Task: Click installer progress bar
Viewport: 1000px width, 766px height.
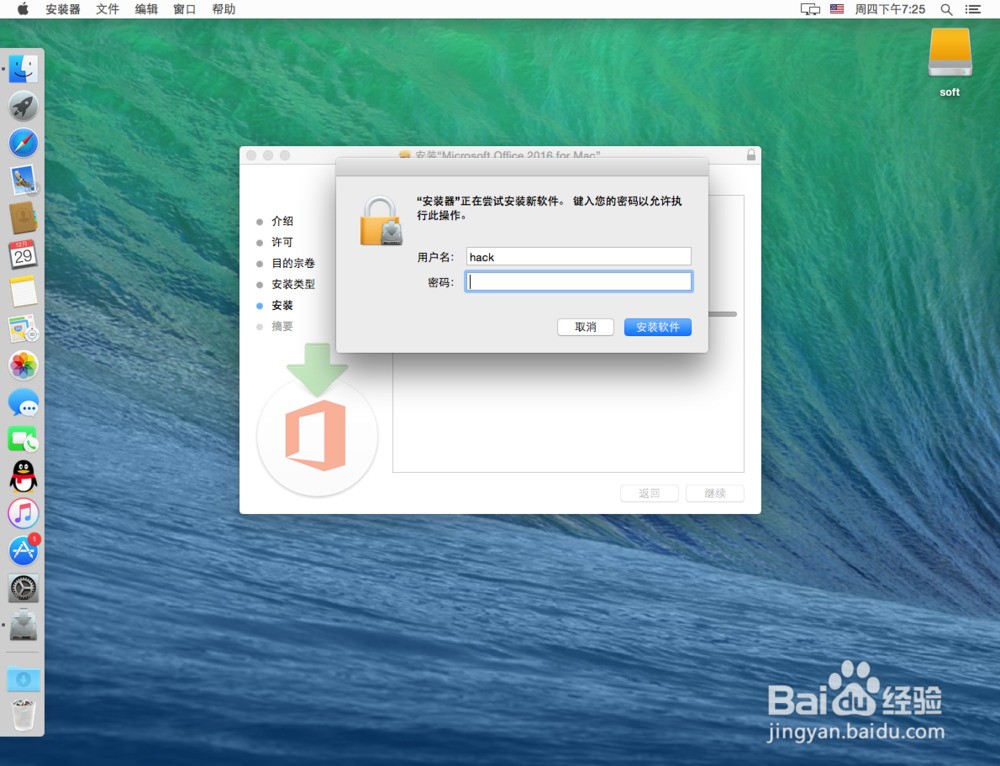Action: coord(723,314)
